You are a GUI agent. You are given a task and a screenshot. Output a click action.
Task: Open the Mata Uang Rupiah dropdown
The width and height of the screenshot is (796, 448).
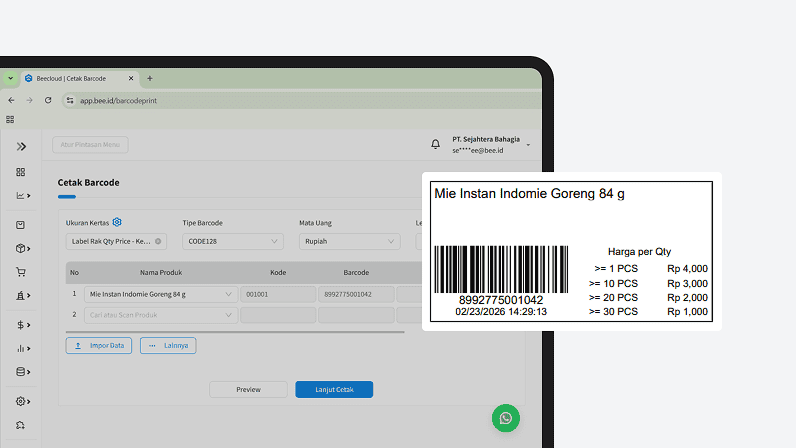(x=349, y=241)
